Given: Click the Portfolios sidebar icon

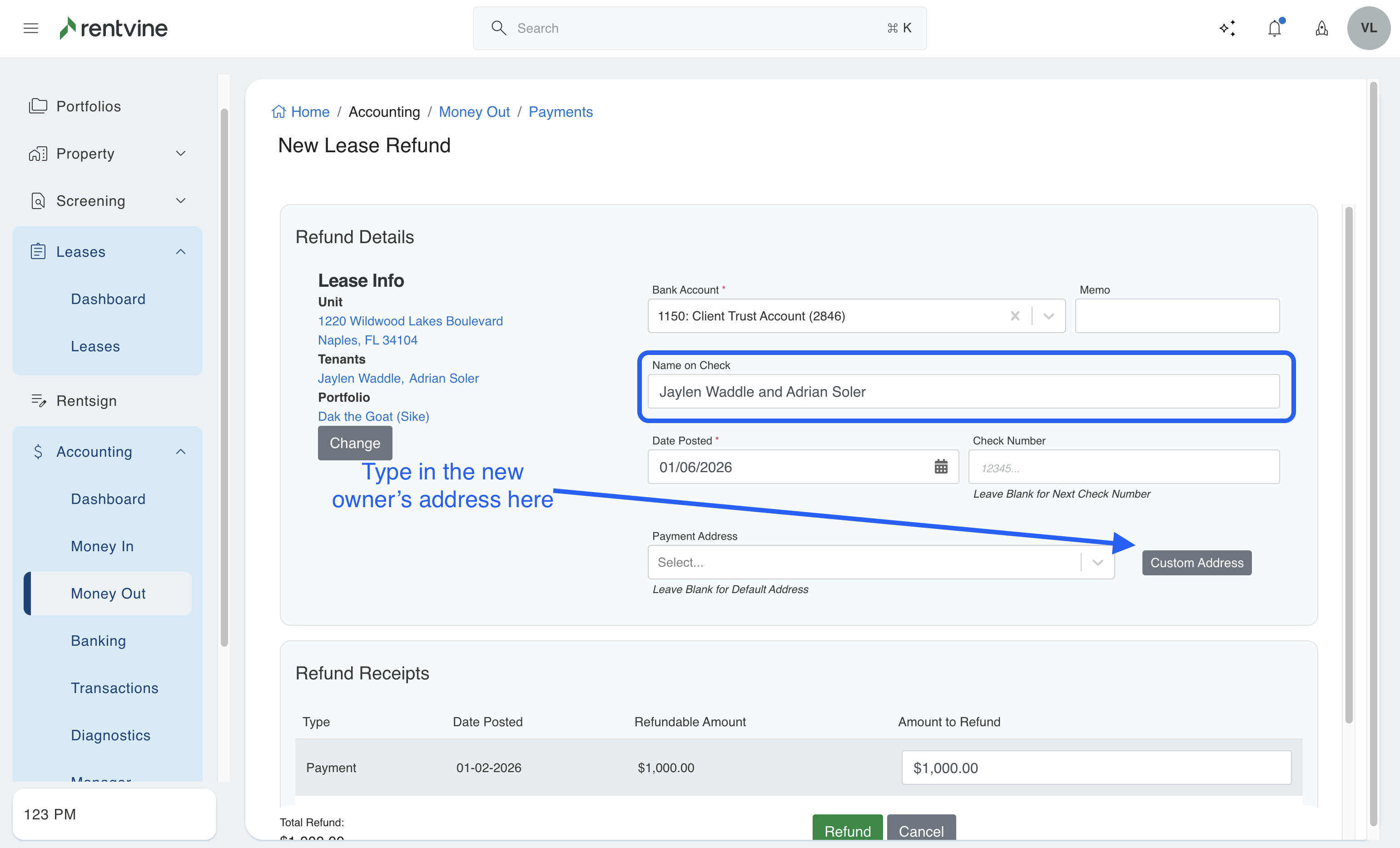Looking at the screenshot, I should pos(38,106).
